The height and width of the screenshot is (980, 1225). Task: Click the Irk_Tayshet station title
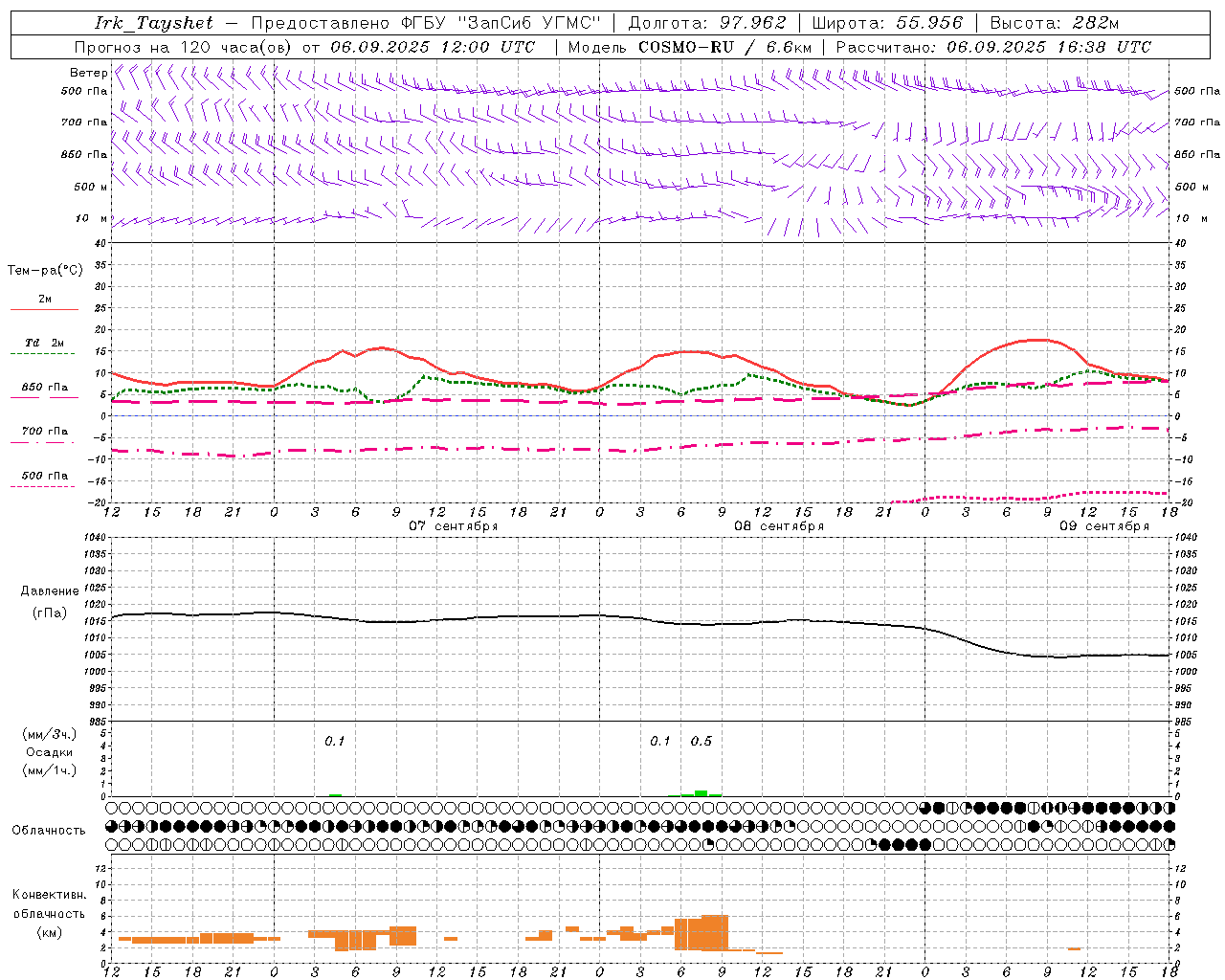pos(154,23)
